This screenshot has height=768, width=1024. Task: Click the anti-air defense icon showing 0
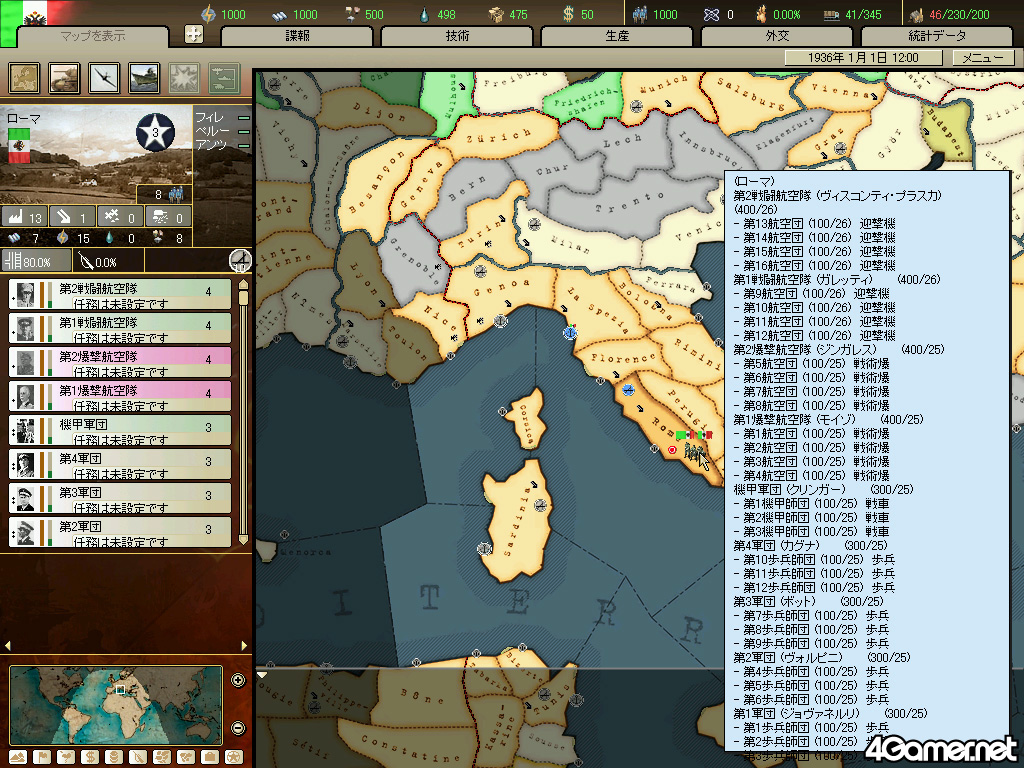coord(112,216)
